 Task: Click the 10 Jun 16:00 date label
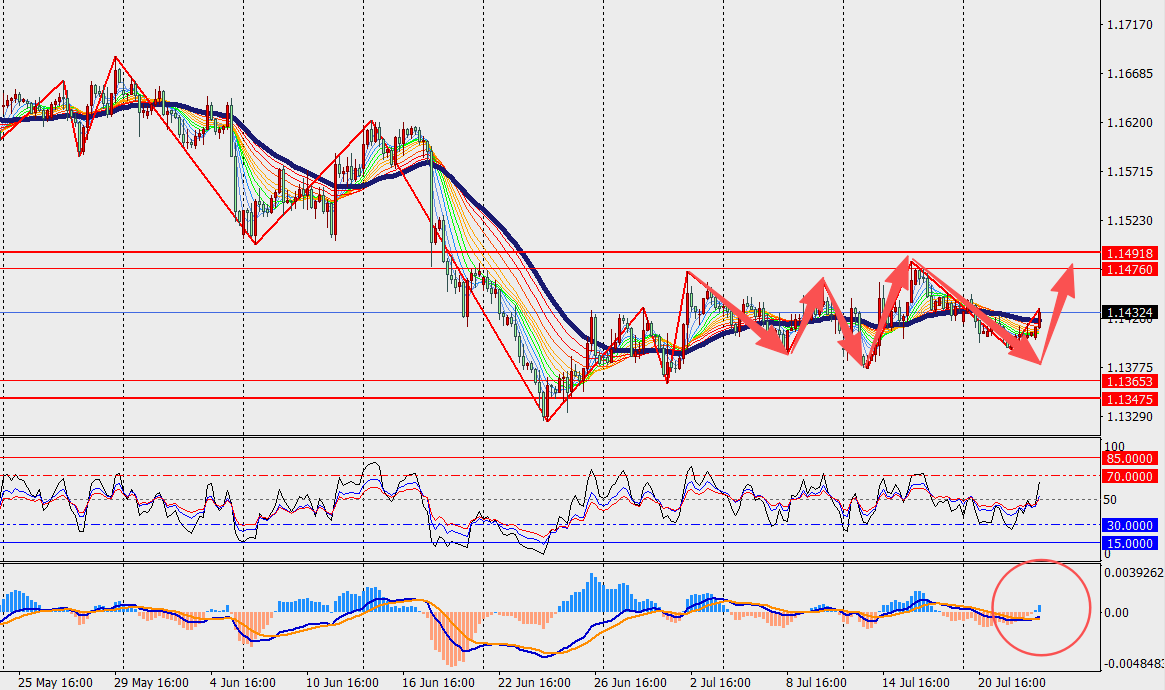(x=342, y=683)
